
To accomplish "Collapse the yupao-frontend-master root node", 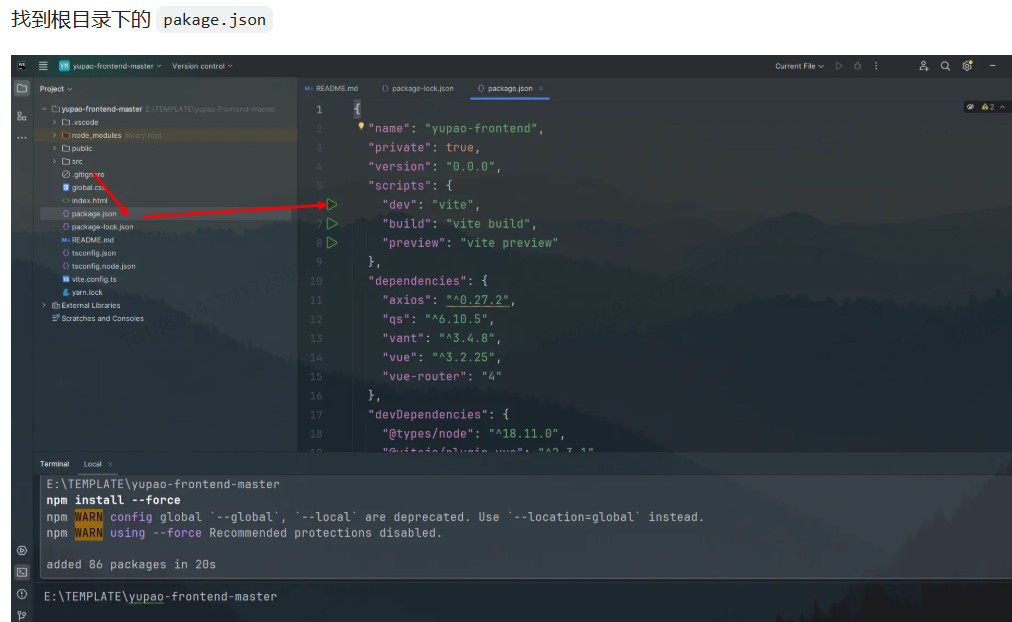I will click(x=44, y=109).
